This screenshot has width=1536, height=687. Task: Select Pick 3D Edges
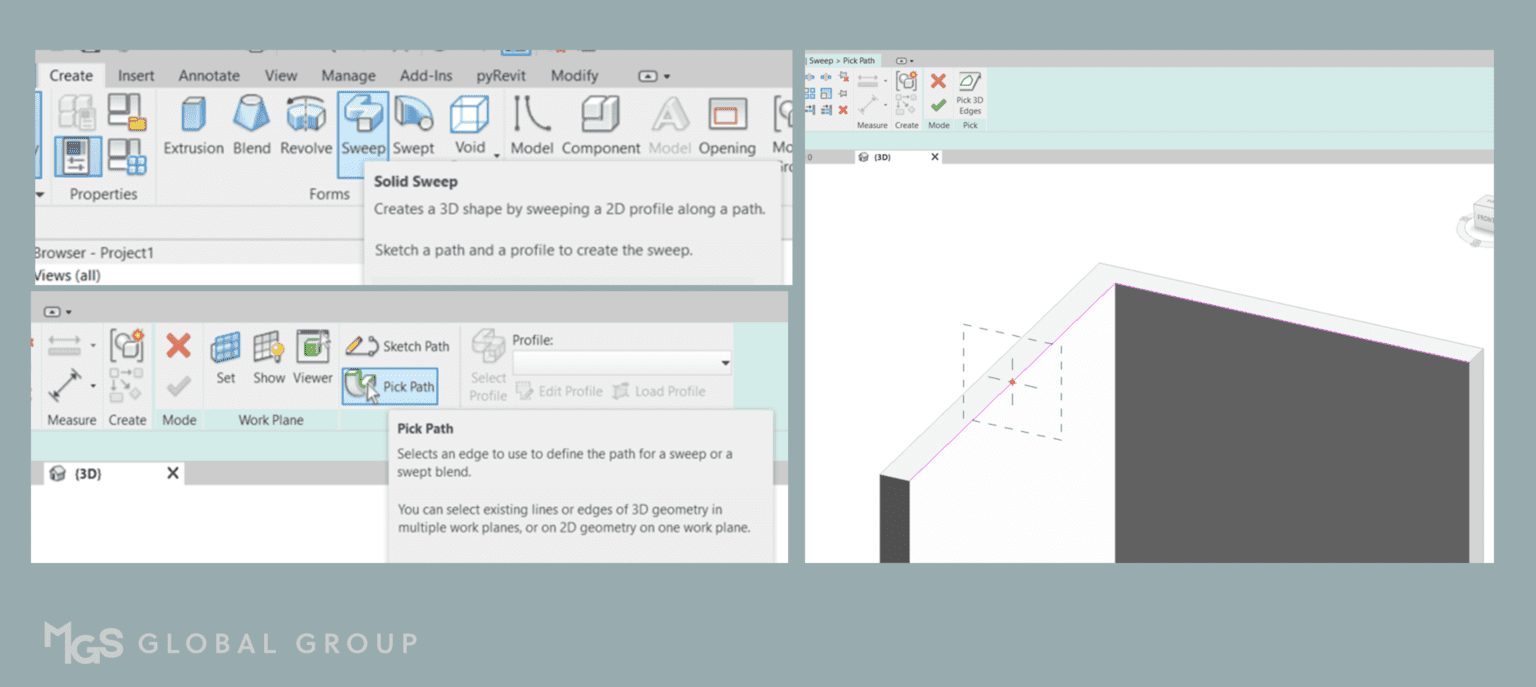(968, 92)
